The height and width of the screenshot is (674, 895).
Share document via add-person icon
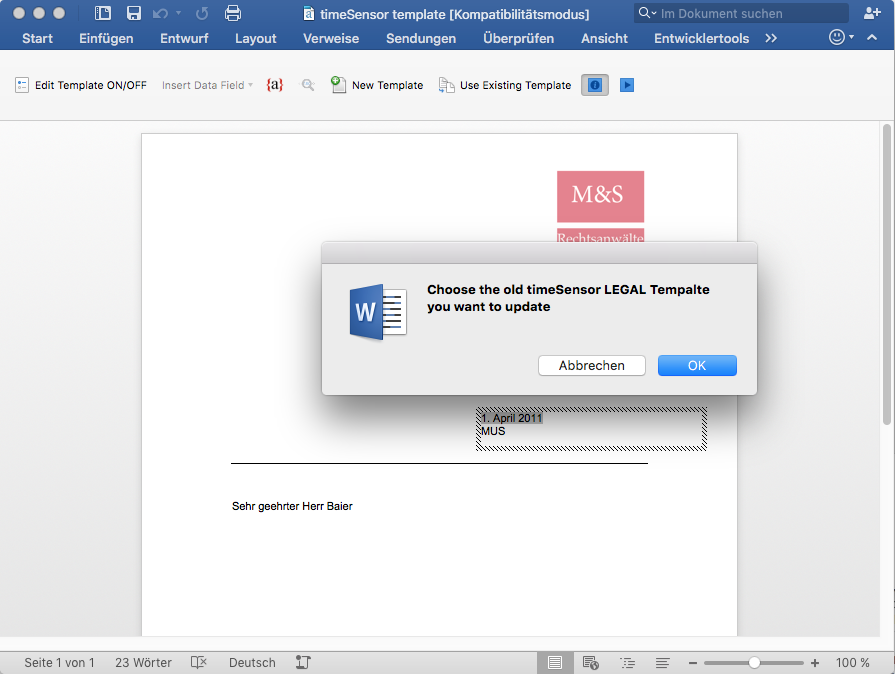(872, 13)
